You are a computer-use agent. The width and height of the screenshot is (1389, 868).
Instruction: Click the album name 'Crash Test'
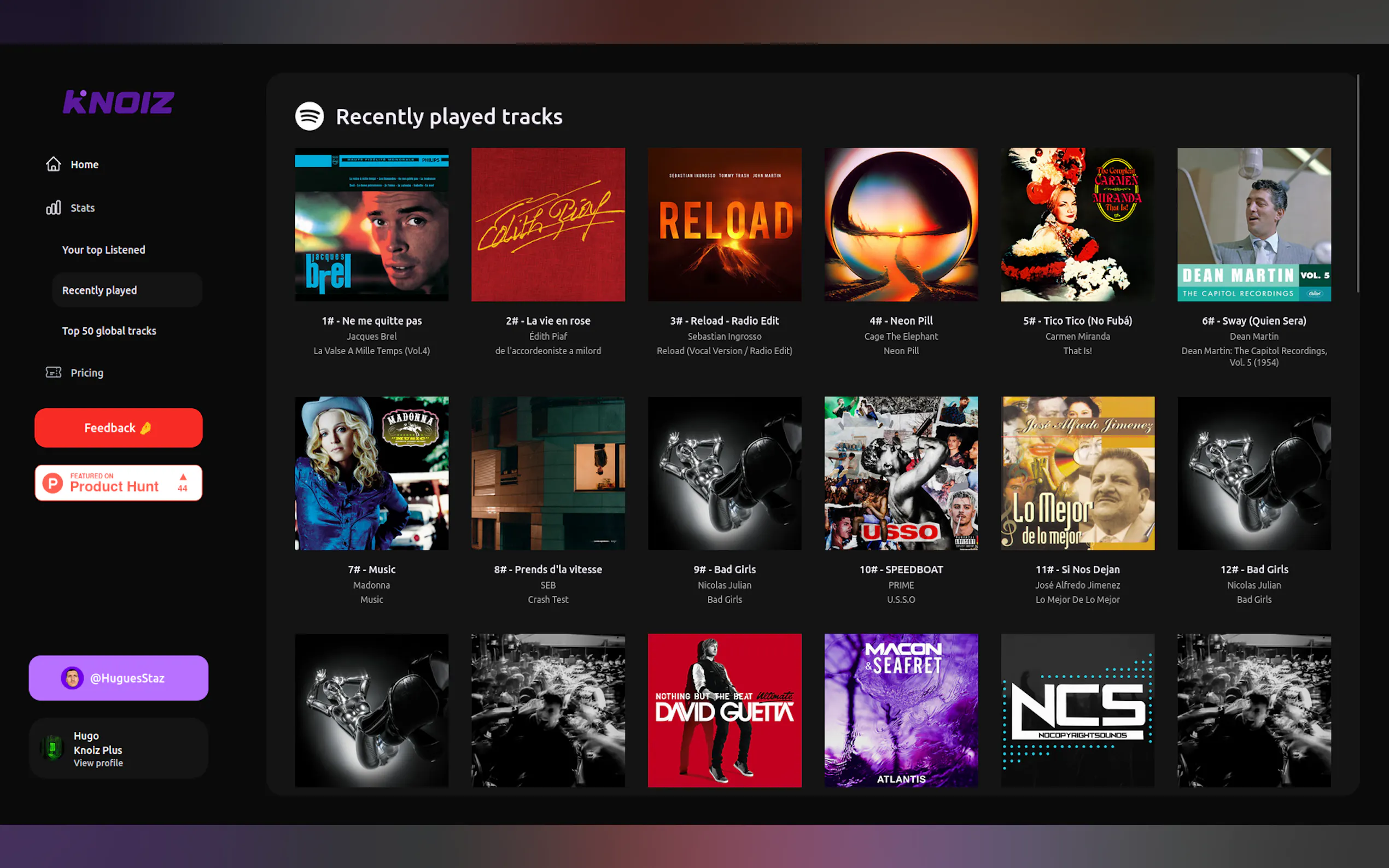click(548, 599)
